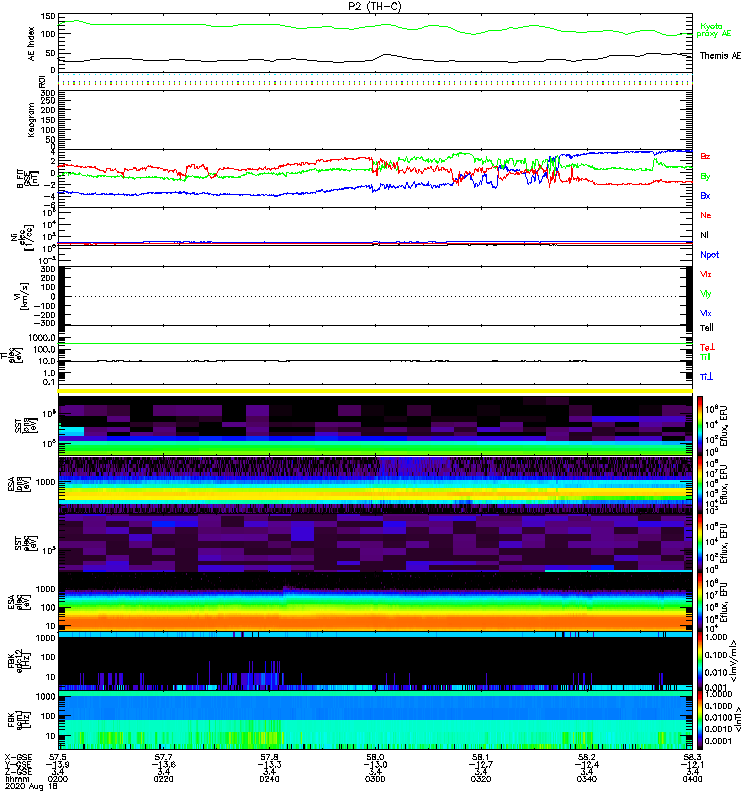
Task: Click the color bar beside the ESA electrons spectrogram
Action: pyautogui.click(x=700, y=602)
